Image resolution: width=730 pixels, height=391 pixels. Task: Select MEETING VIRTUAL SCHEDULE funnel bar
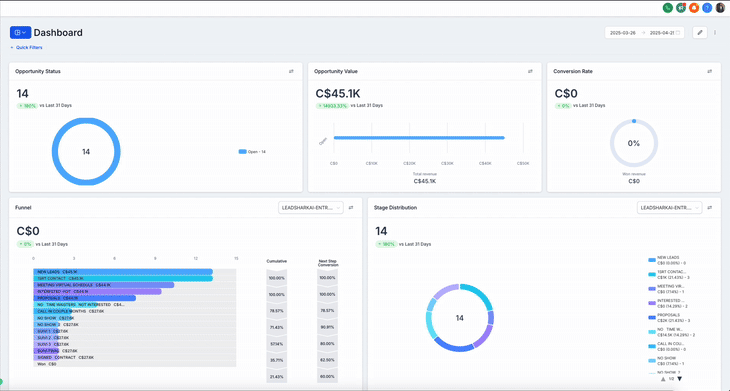tap(104, 285)
